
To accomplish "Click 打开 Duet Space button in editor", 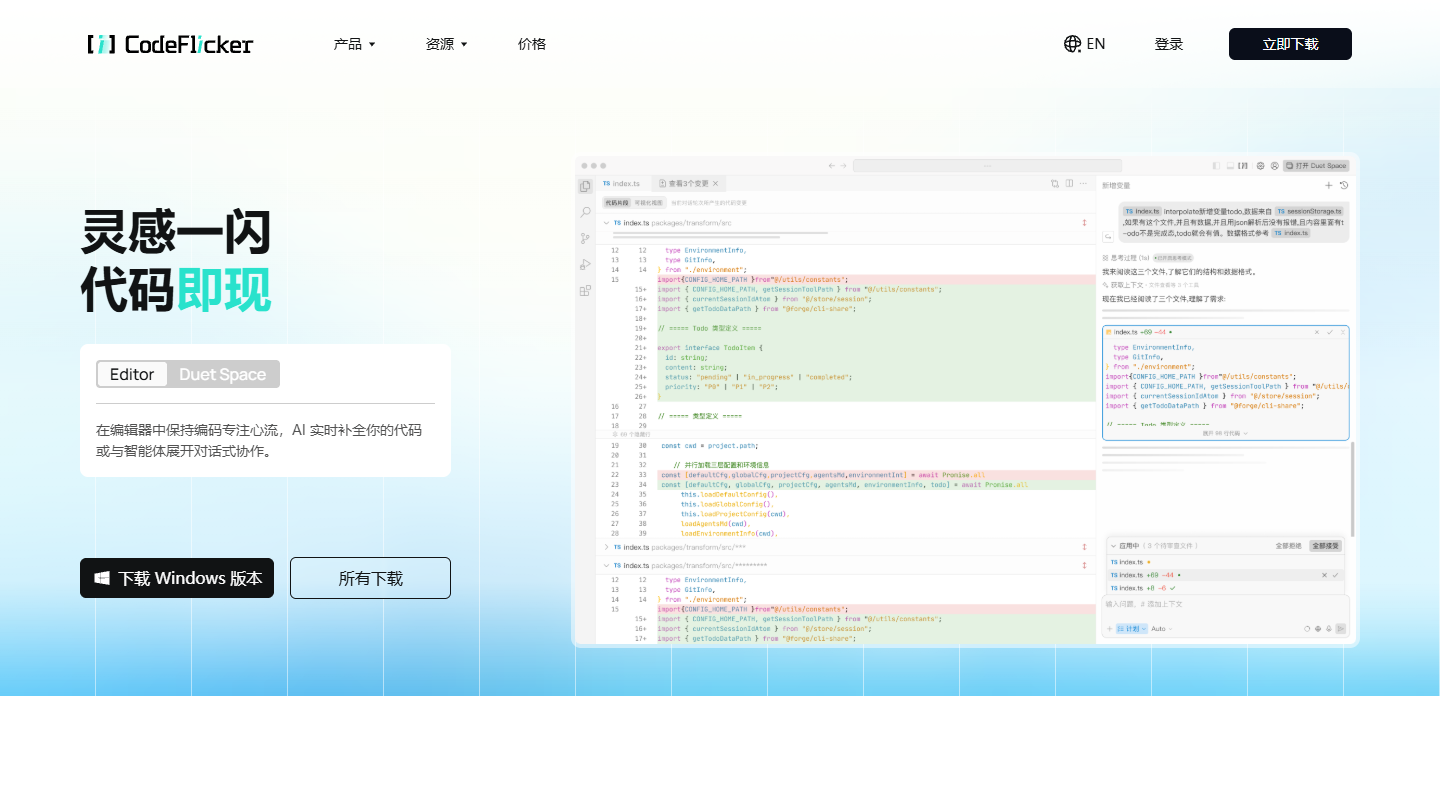I will (1316, 165).
